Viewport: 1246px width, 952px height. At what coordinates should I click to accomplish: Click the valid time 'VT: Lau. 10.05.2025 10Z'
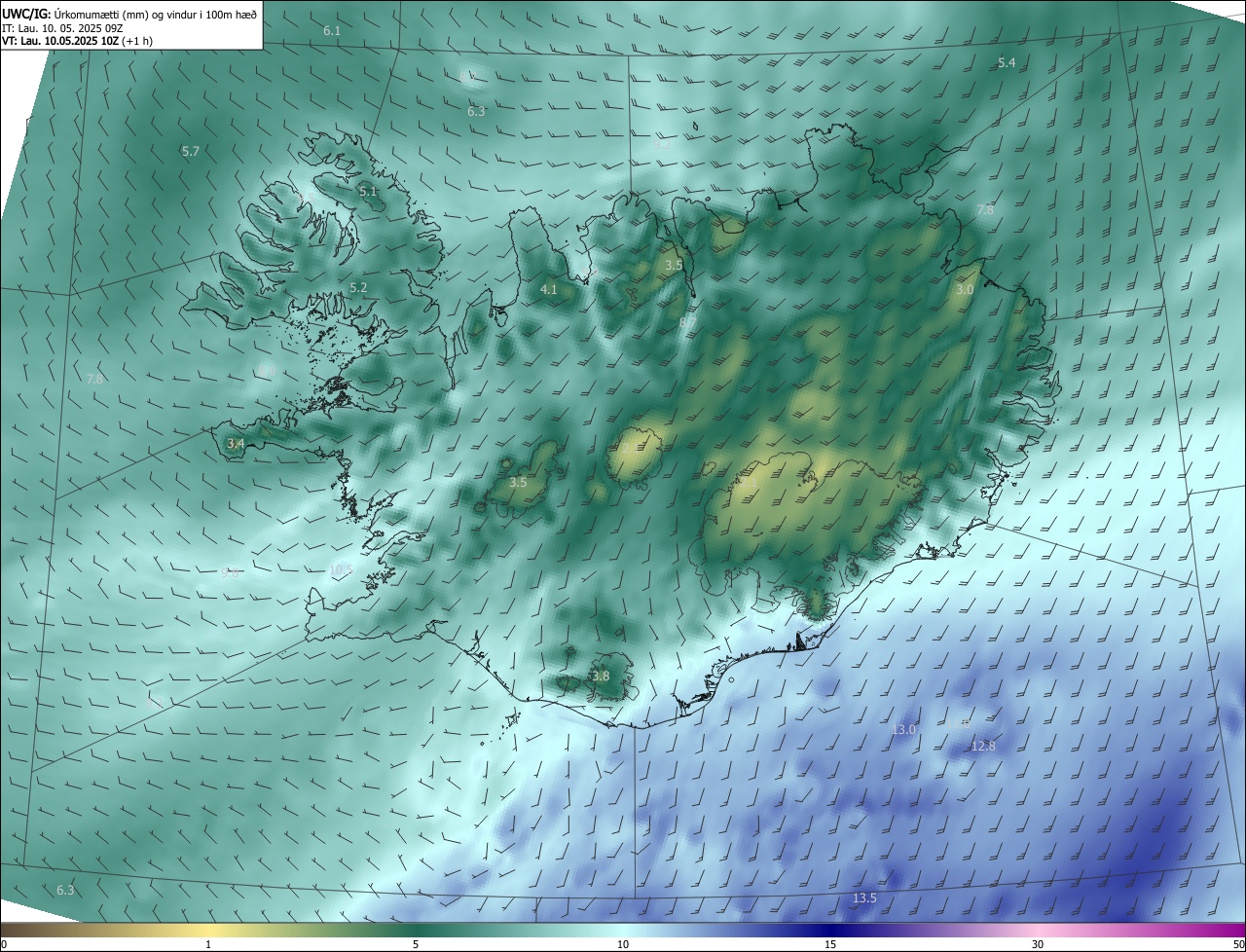click(60, 41)
